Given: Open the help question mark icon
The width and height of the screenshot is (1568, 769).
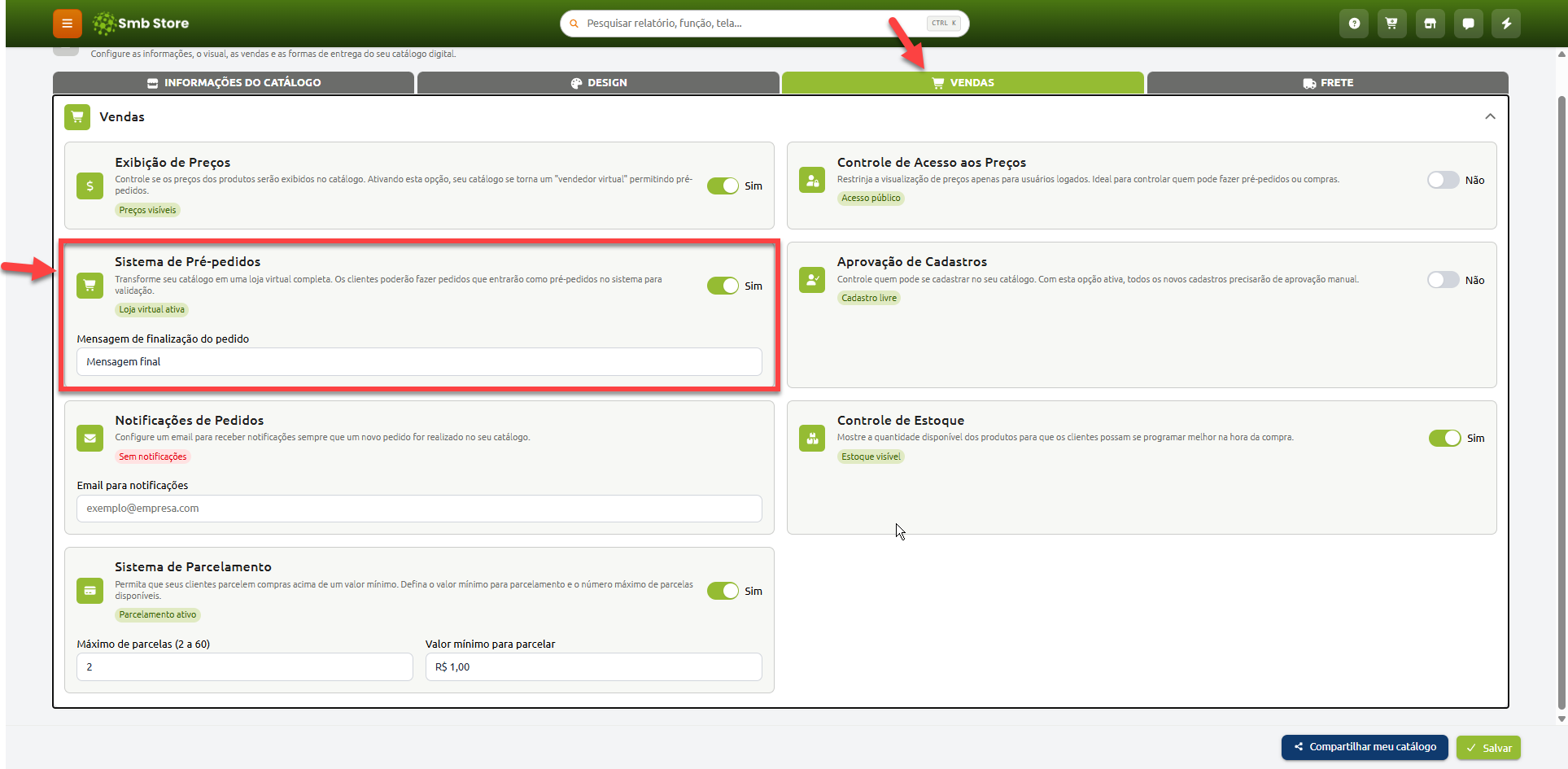Looking at the screenshot, I should [x=1354, y=24].
